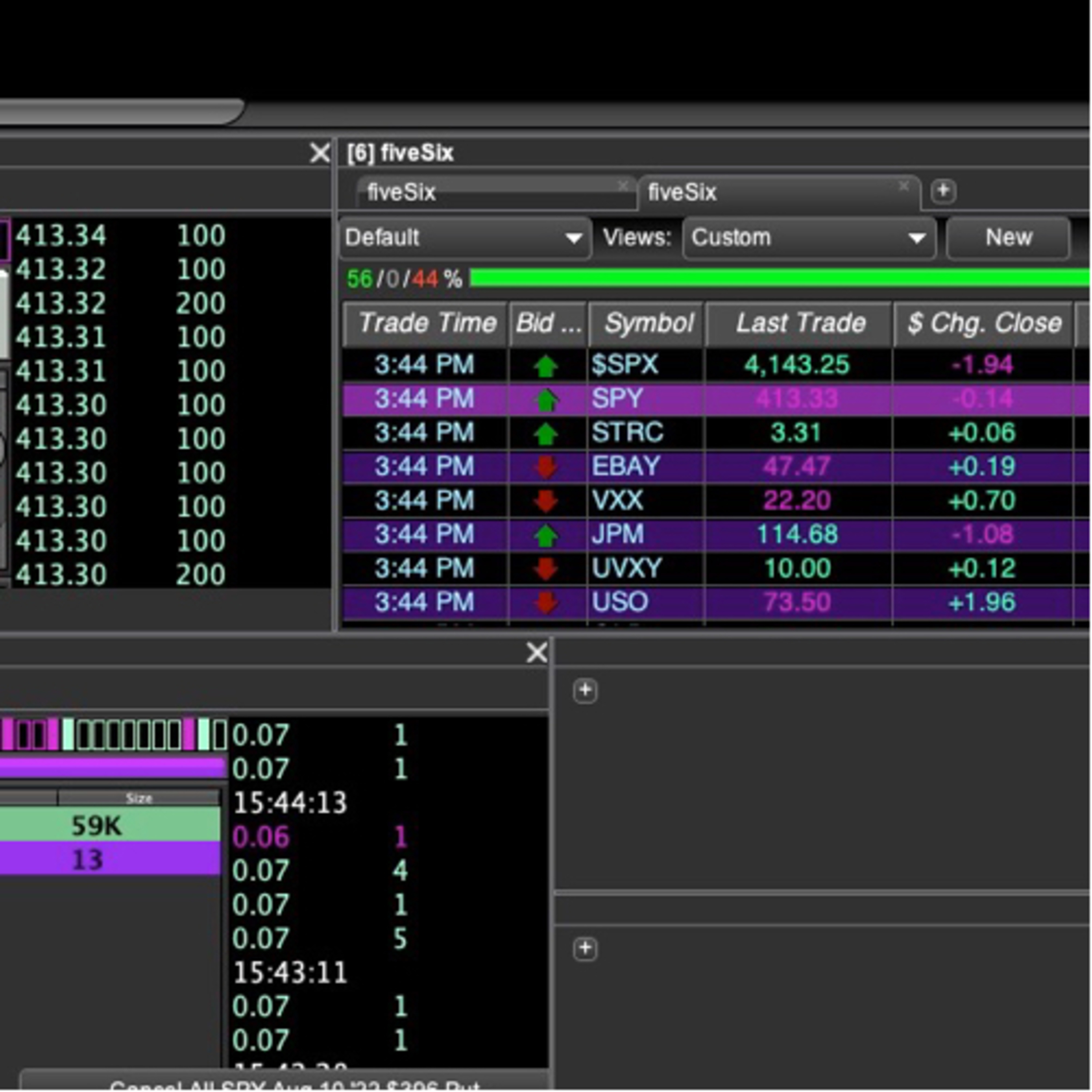
Task: Close the first fiveSix tab with its small x
Action: point(623,185)
